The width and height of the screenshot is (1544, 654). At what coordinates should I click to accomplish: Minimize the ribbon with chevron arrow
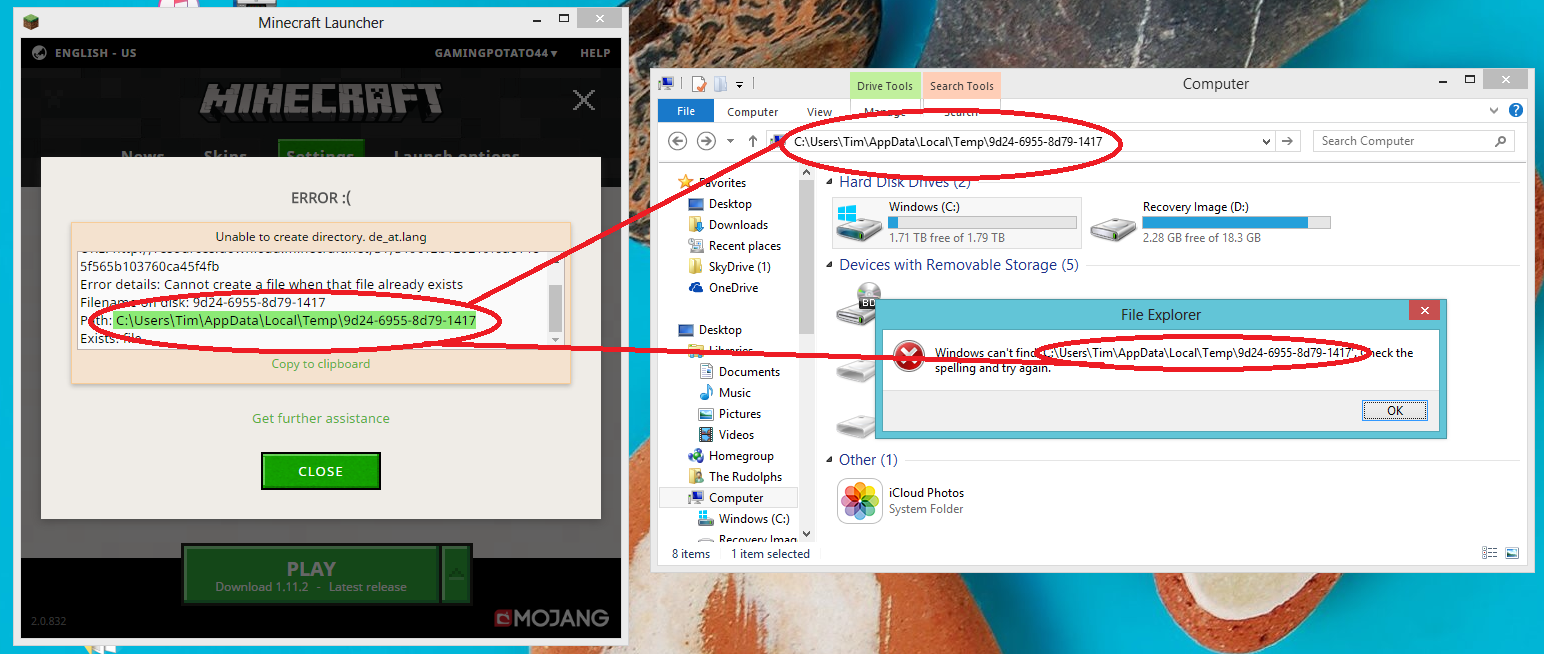point(1495,111)
